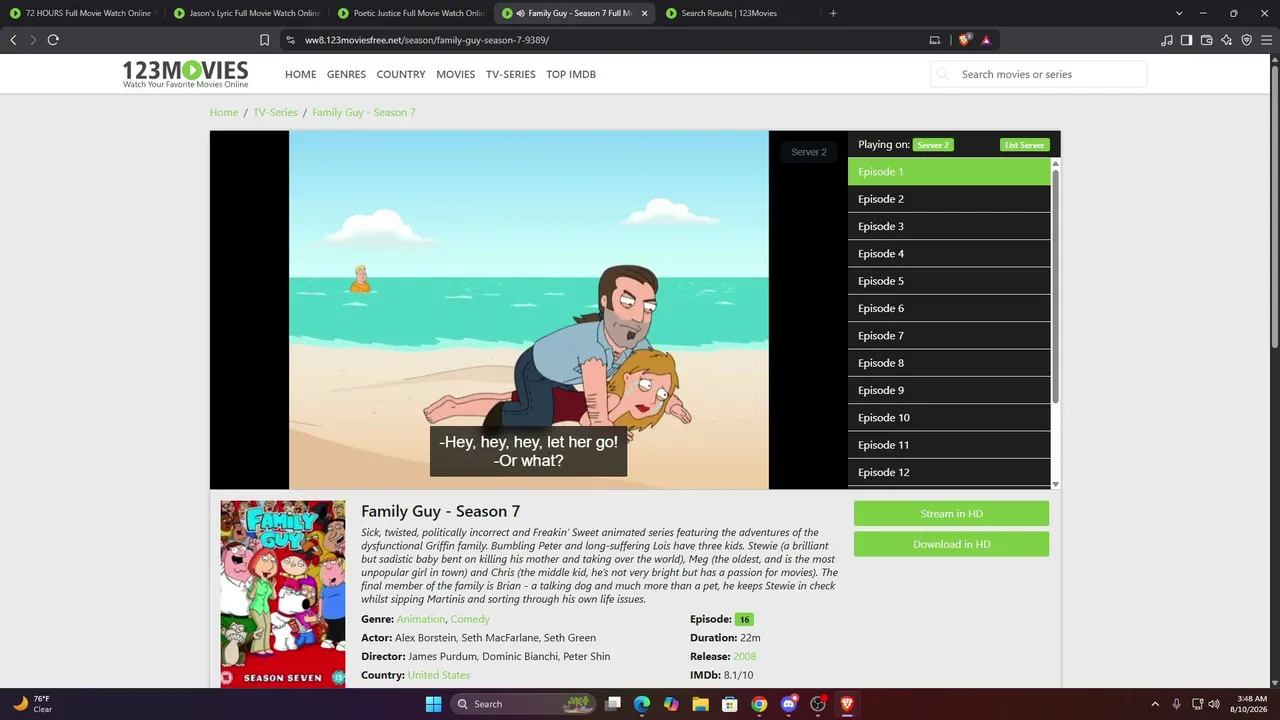Close the Family Guy Season 7 tab
This screenshot has width=1280, height=720.
point(644,13)
